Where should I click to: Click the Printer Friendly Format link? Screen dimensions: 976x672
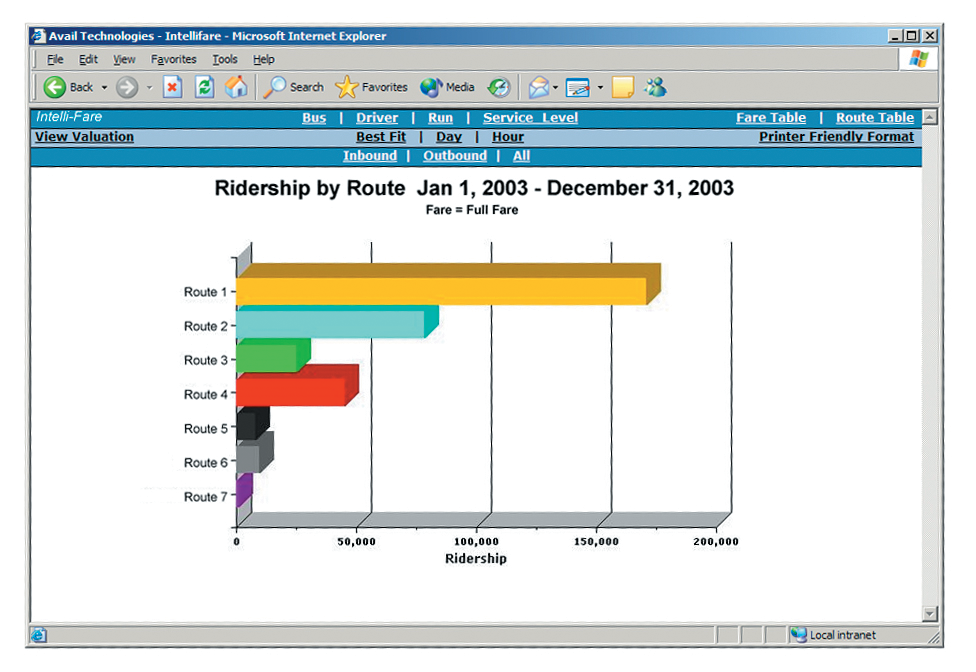click(x=836, y=137)
